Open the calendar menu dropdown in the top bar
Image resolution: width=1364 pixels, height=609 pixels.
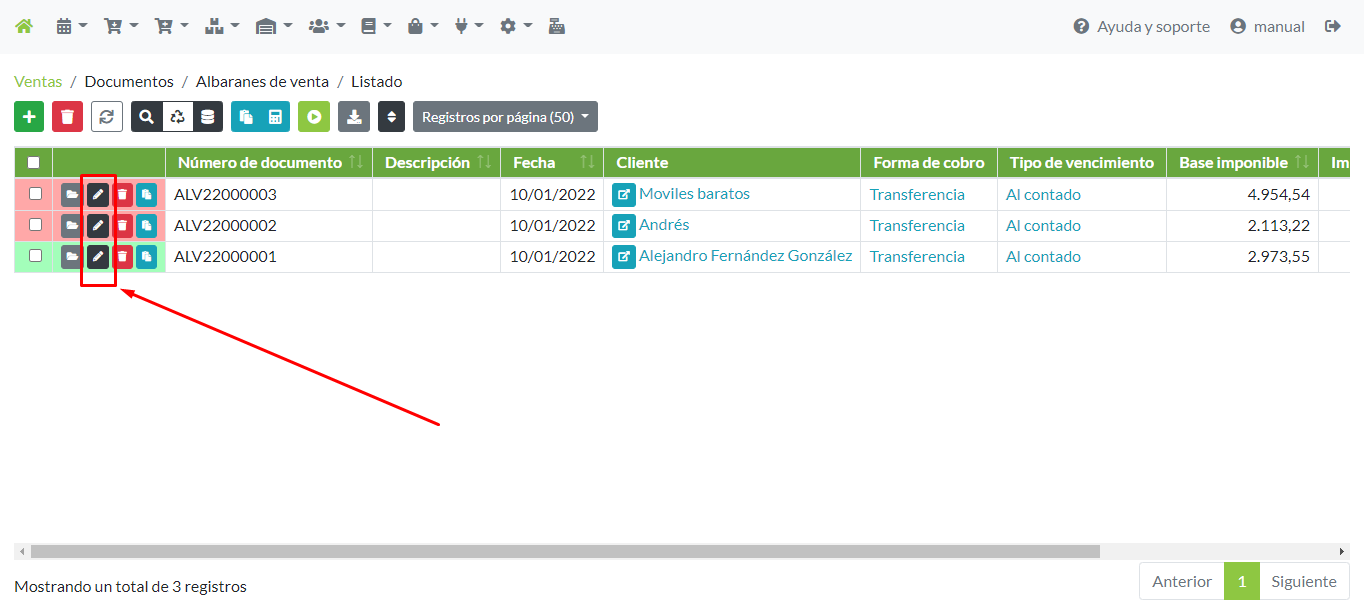click(x=71, y=27)
